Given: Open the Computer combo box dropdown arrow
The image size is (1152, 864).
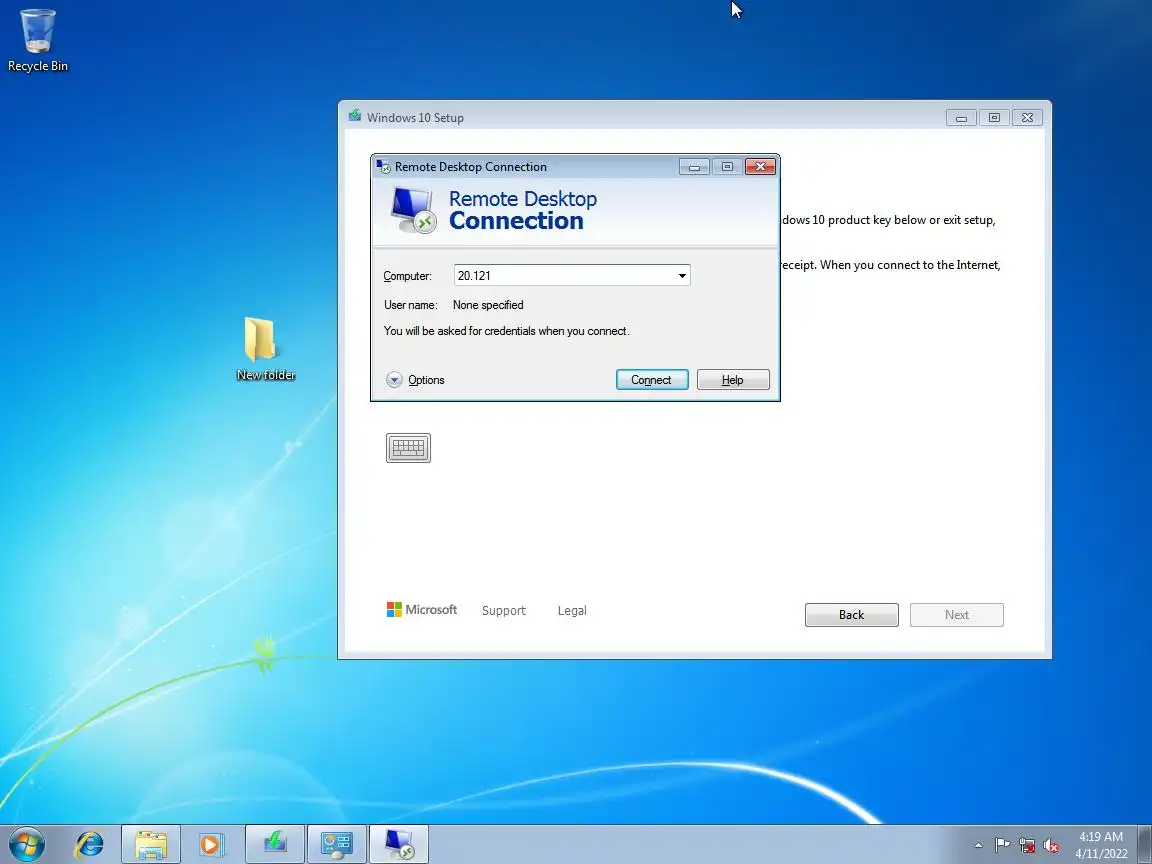Looking at the screenshot, I should tap(682, 276).
